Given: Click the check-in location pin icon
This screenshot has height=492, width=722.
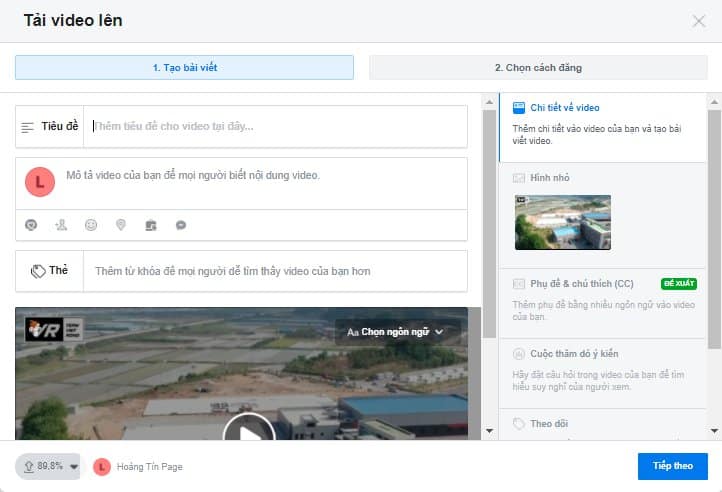Looking at the screenshot, I should tap(121, 225).
